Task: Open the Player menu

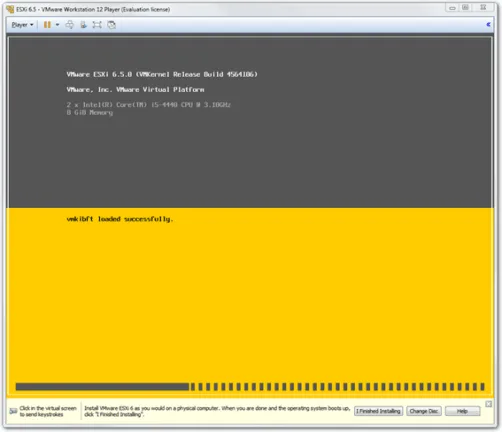Action: click(22, 25)
